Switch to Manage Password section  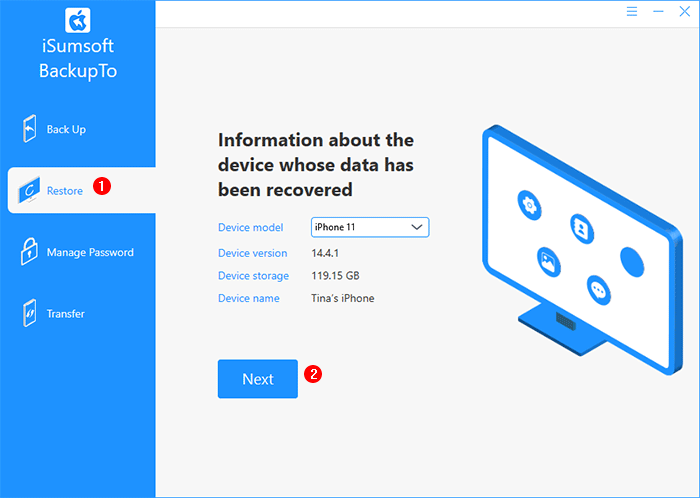click(x=90, y=253)
